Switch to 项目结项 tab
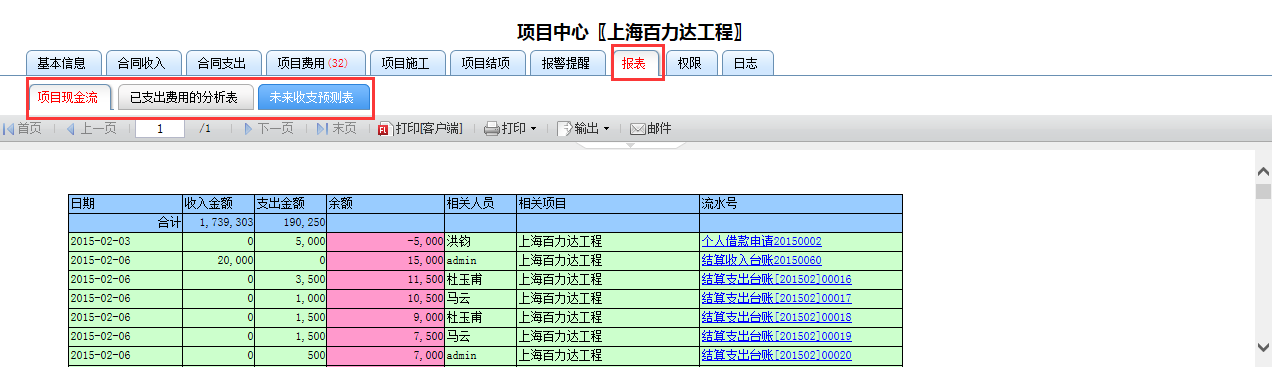This screenshot has width=1275, height=367. [x=487, y=63]
